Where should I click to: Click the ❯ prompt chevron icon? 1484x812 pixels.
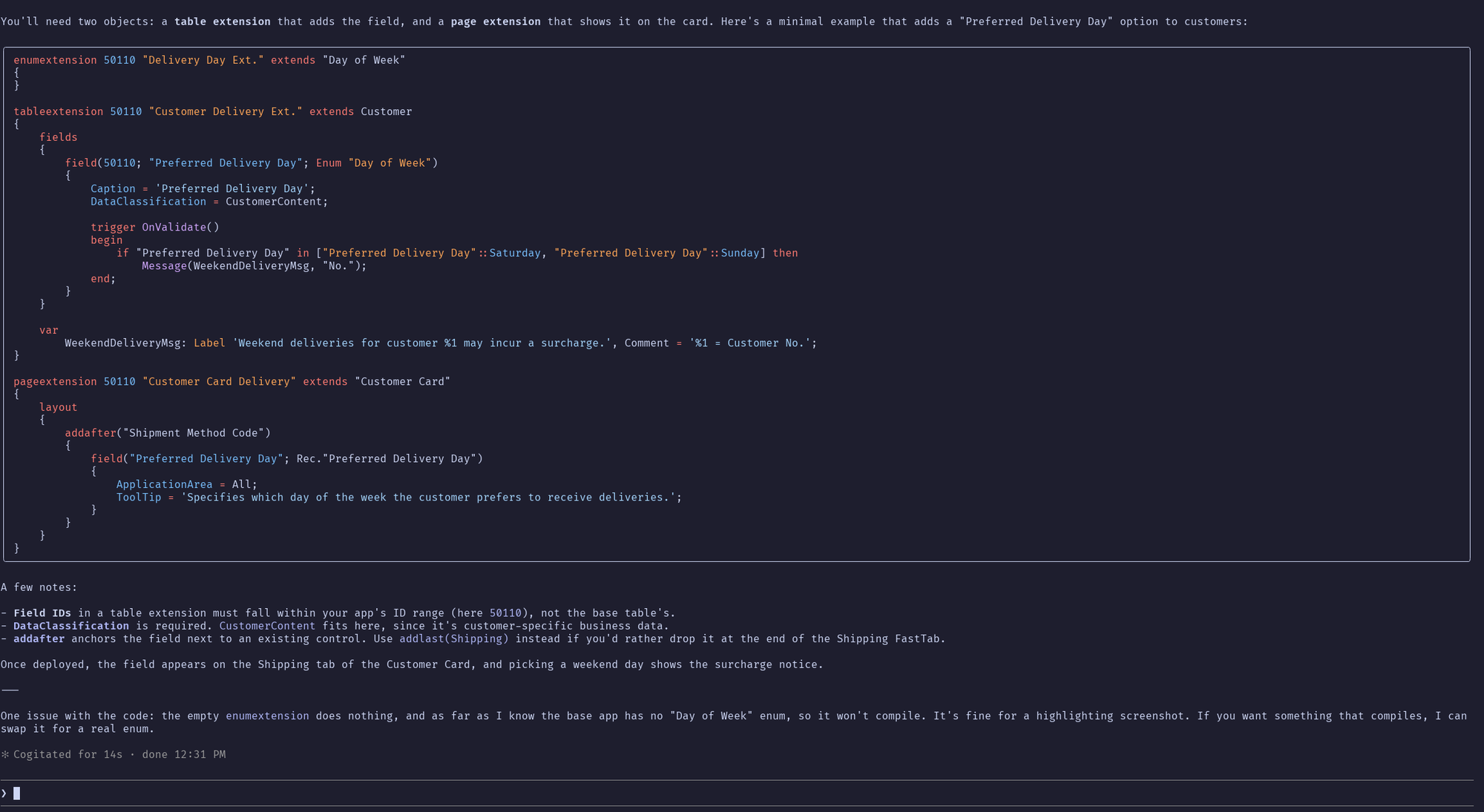click(x=4, y=793)
